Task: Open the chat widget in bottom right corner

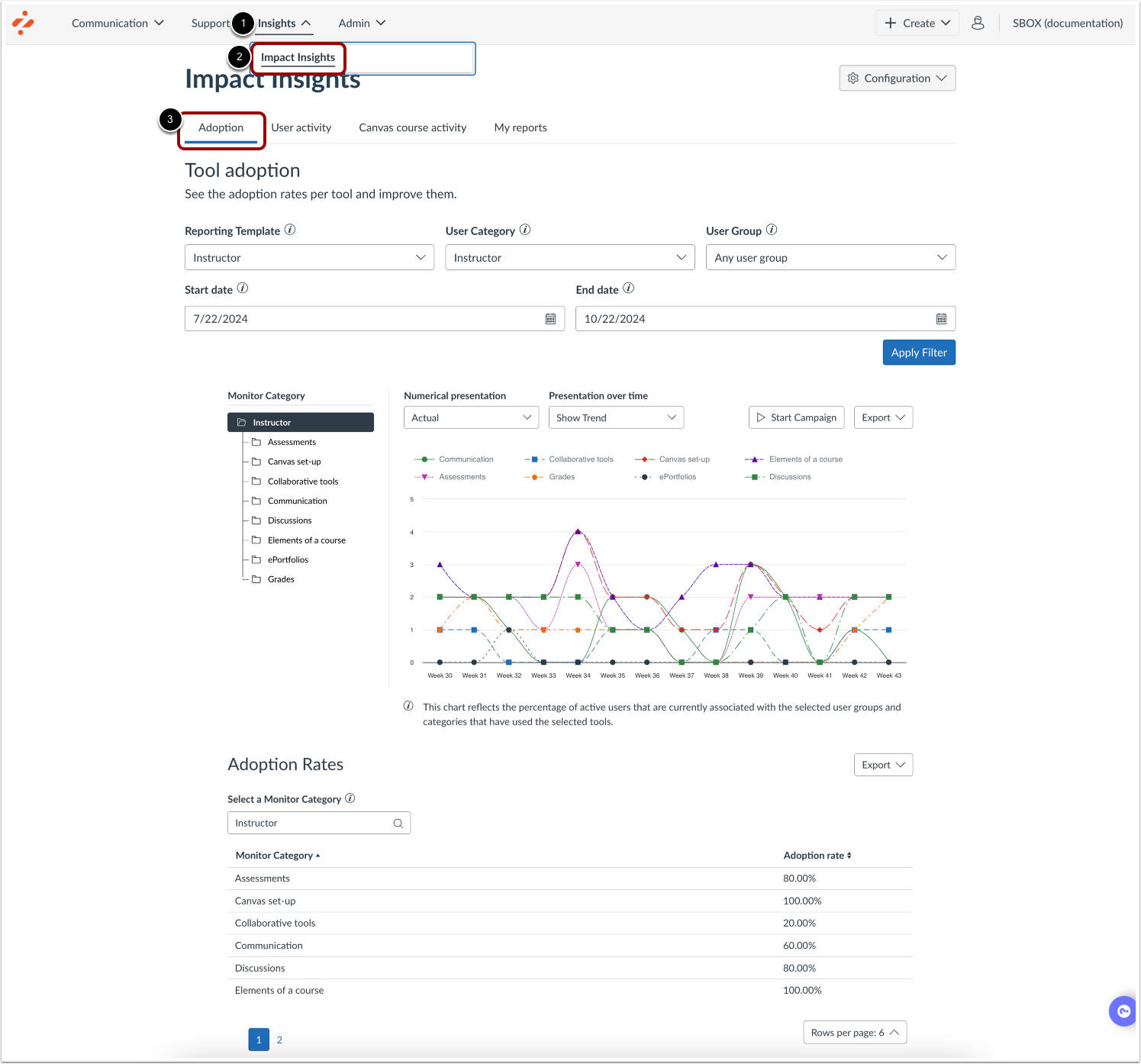Action: tap(1122, 1011)
